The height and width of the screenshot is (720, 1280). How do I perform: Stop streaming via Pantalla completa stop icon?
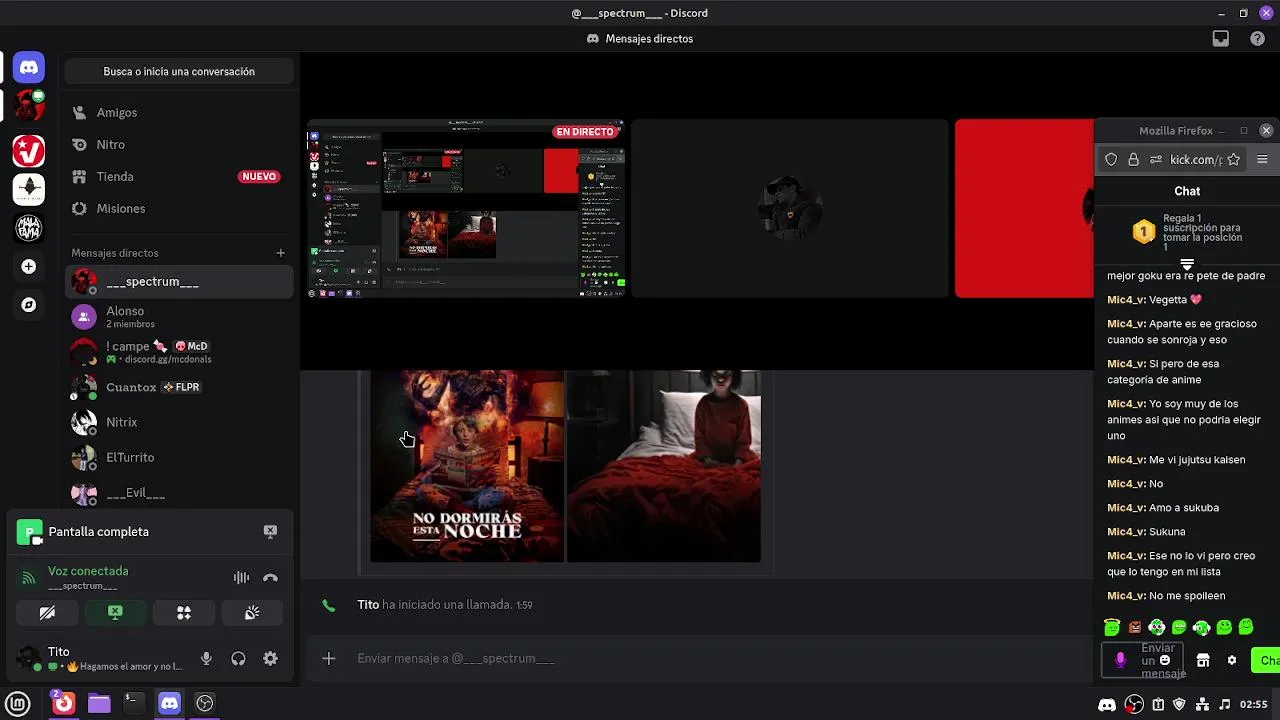coord(270,532)
